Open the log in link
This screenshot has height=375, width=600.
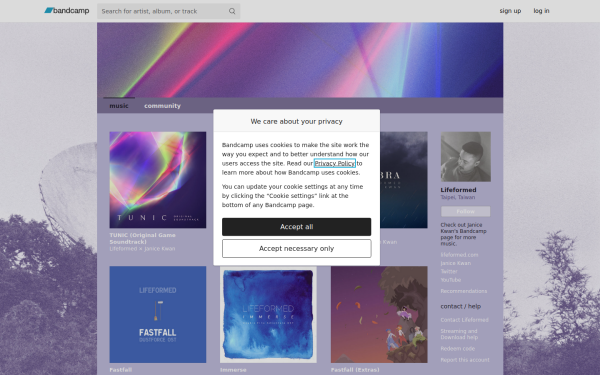[541, 11]
